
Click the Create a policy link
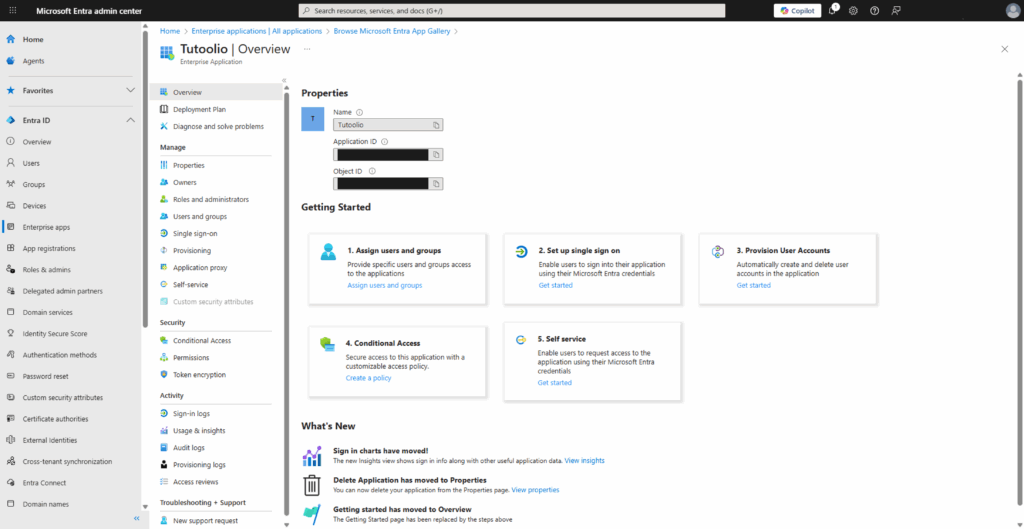369,378
